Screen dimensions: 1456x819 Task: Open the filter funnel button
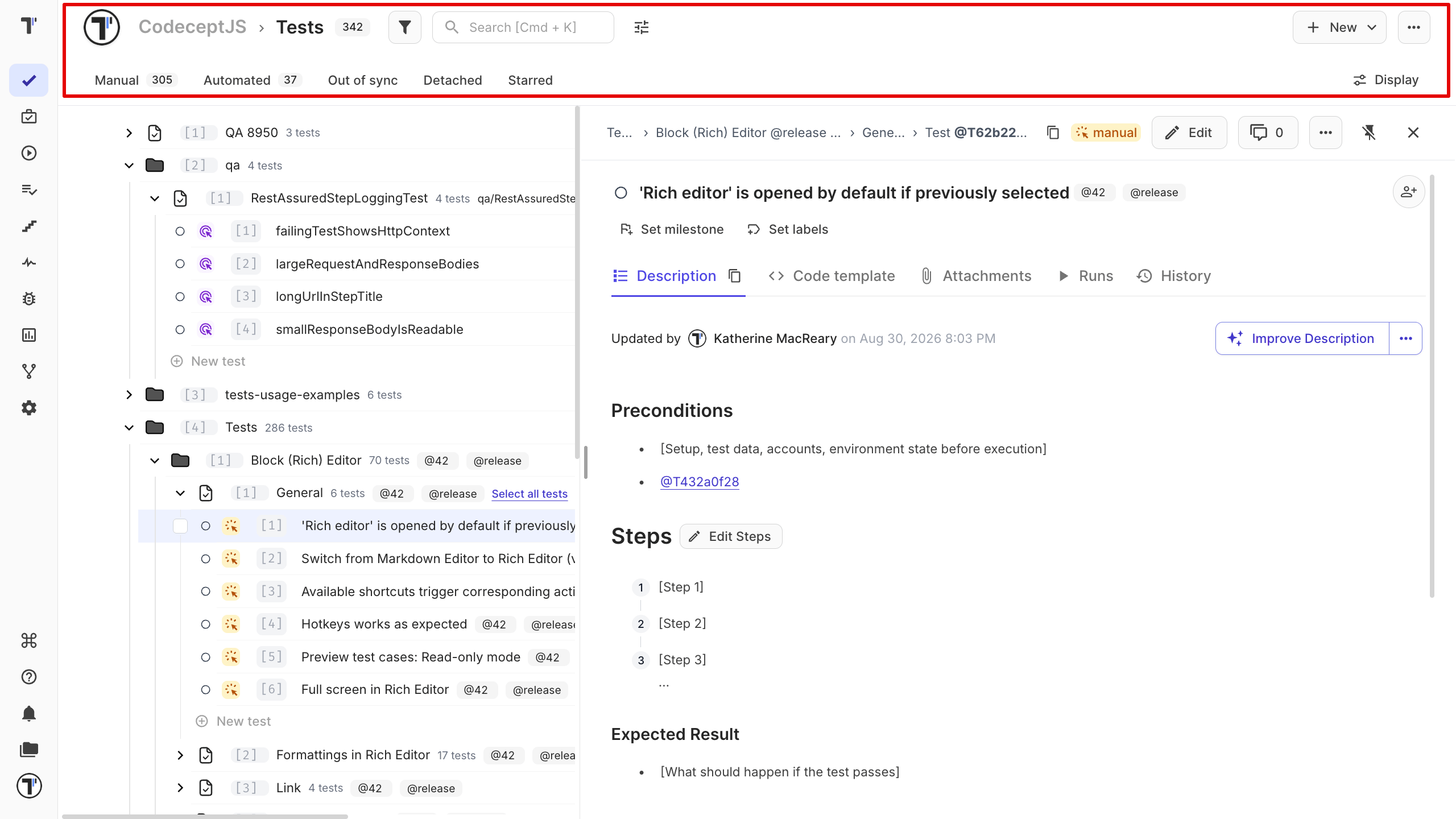(x=404, y=27)
